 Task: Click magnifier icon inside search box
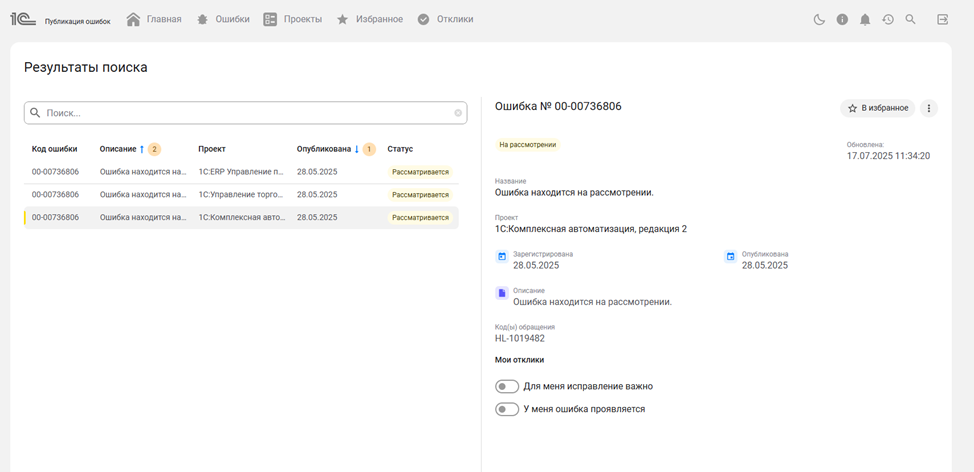click(x=35, y=113)
